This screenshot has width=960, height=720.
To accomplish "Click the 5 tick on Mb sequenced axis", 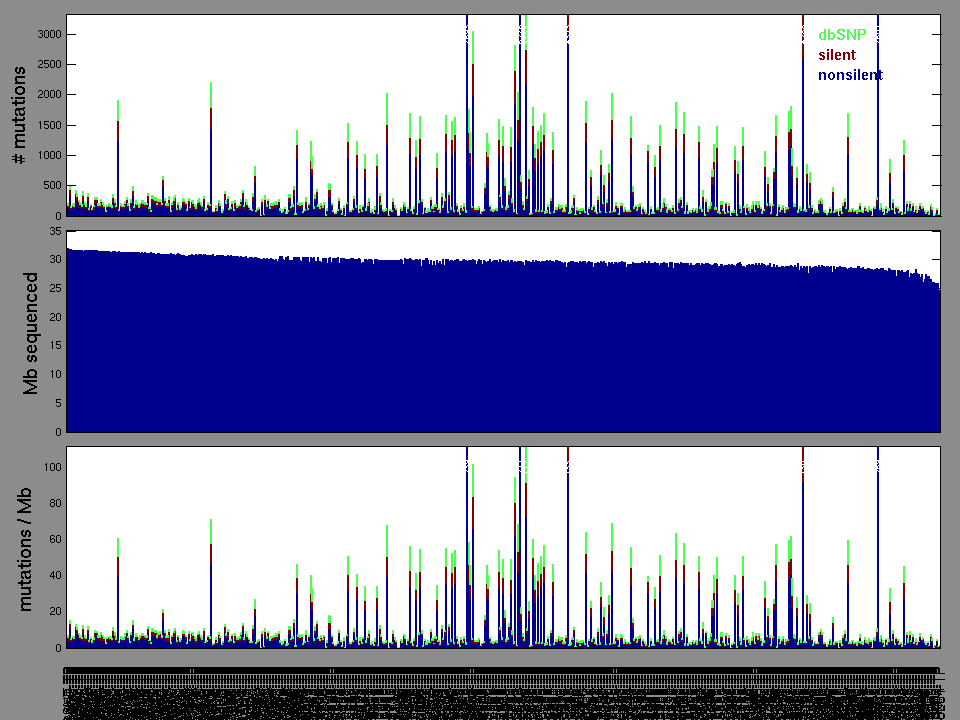I will coord(57,404).
